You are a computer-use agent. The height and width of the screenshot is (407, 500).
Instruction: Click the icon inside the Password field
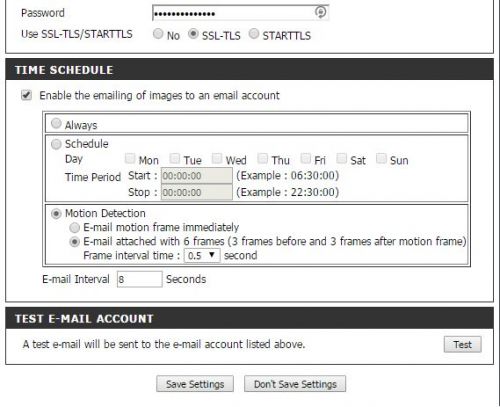[320, 12]
